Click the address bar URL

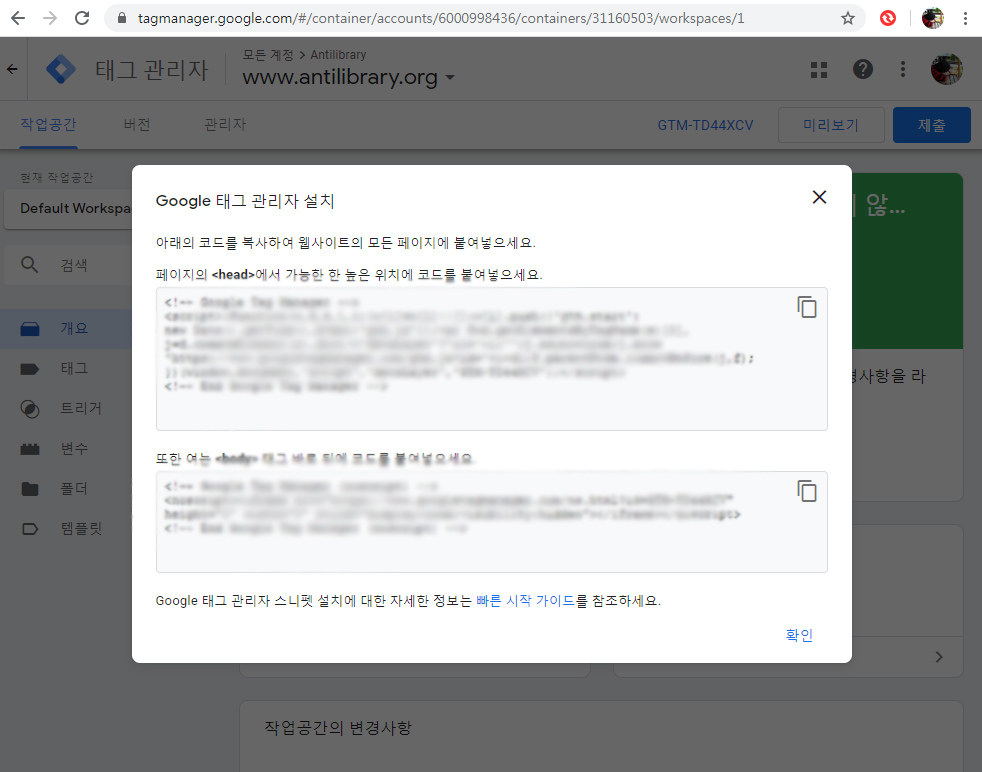(x=441, y=18)
